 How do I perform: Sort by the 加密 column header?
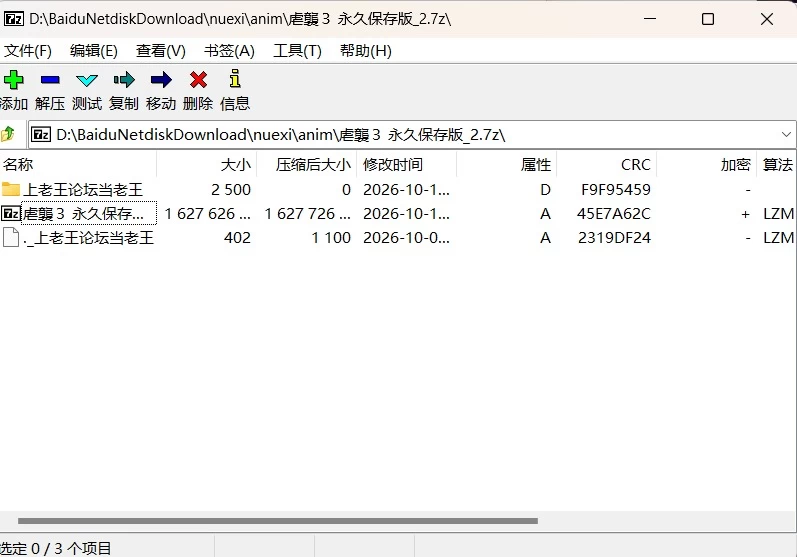(707, 164)
